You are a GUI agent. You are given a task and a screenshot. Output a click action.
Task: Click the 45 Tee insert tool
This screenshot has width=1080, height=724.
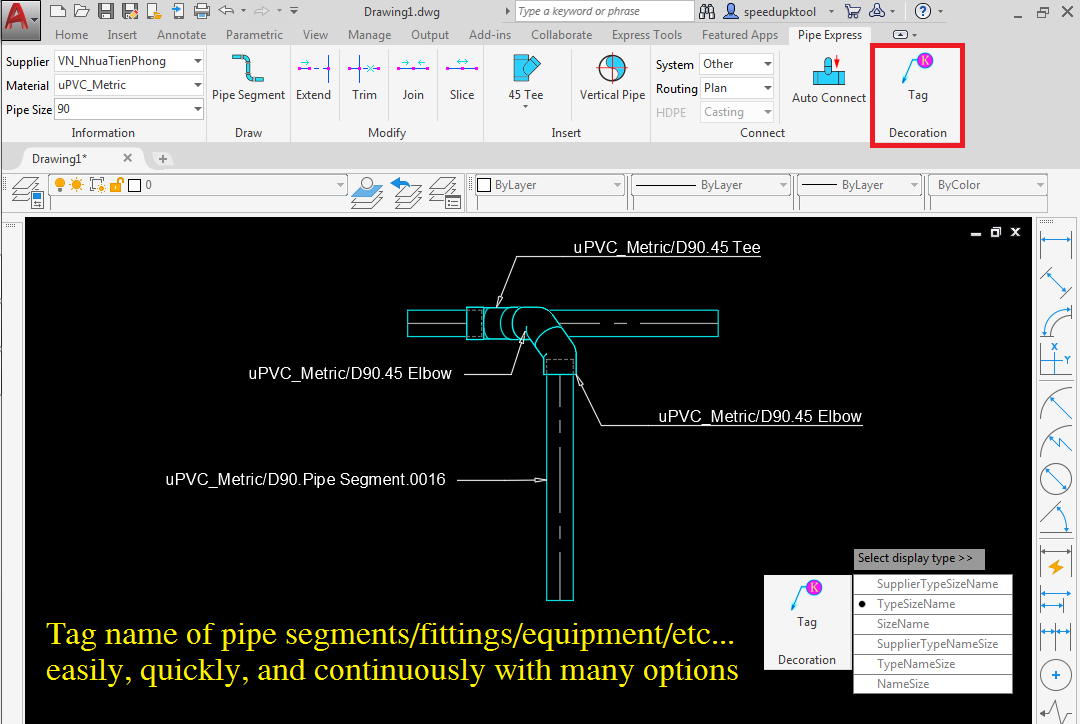pos(526,79)
